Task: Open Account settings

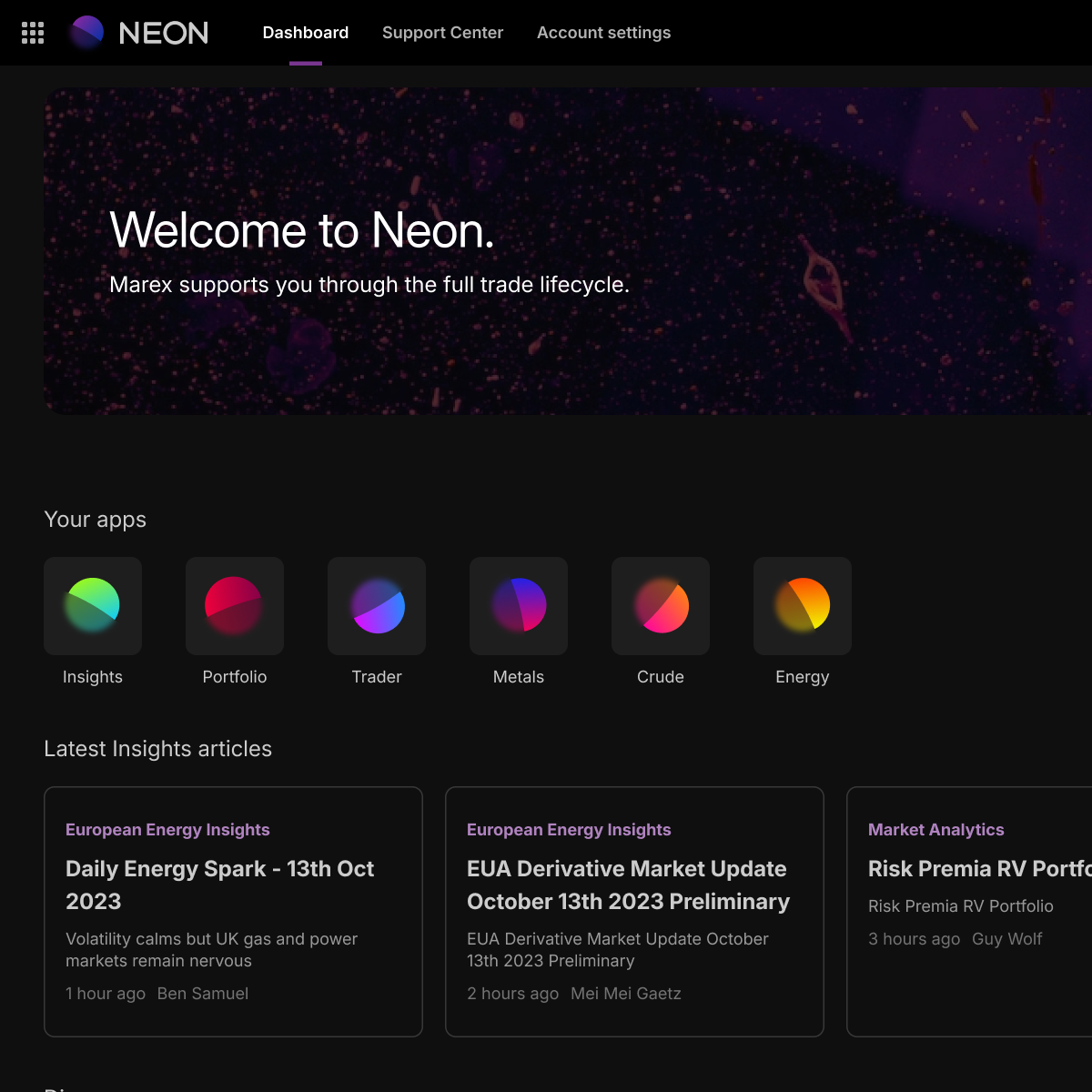Action: pos(603,32)
